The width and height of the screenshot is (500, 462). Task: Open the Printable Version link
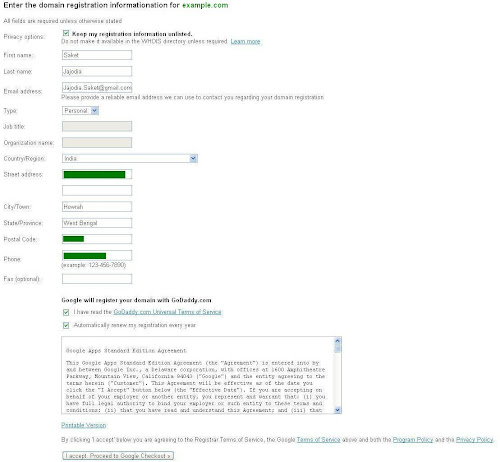point(84,425)
